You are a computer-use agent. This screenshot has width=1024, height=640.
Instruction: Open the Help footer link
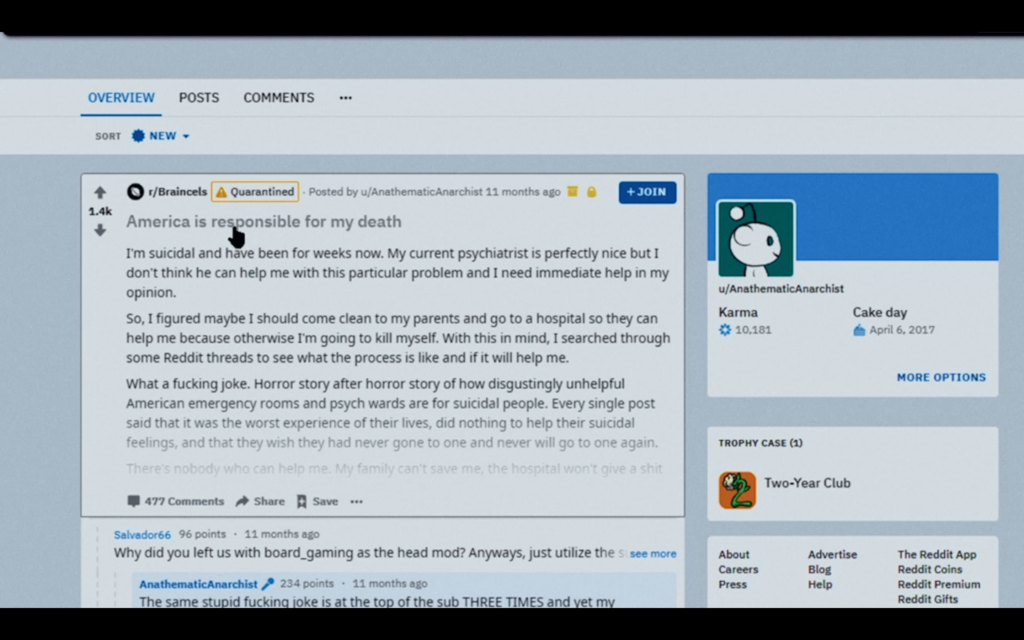pos(820,584)
